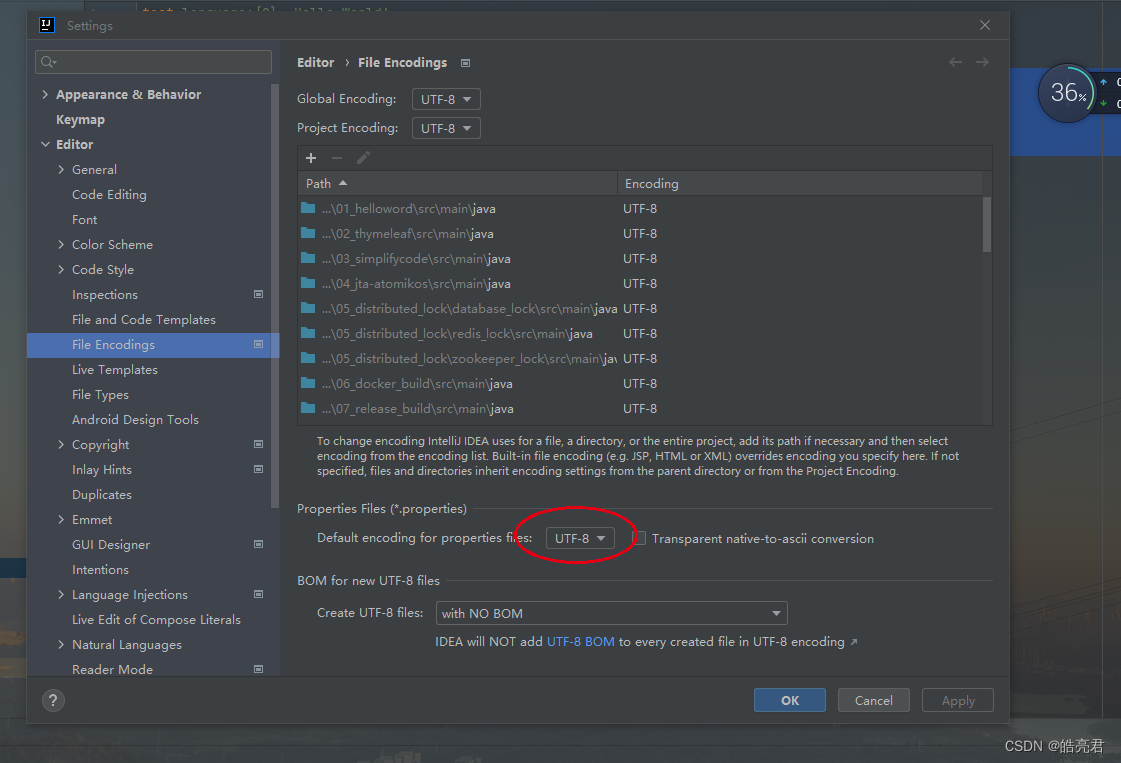Open File Types settings page
The width and height of the screenshot is (1121, 763).
pos(100,395)
